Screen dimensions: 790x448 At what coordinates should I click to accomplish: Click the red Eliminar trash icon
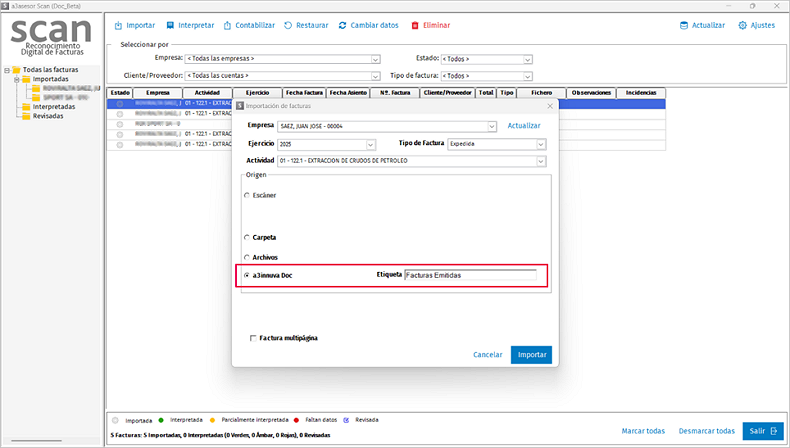click(x=415, y=25)
